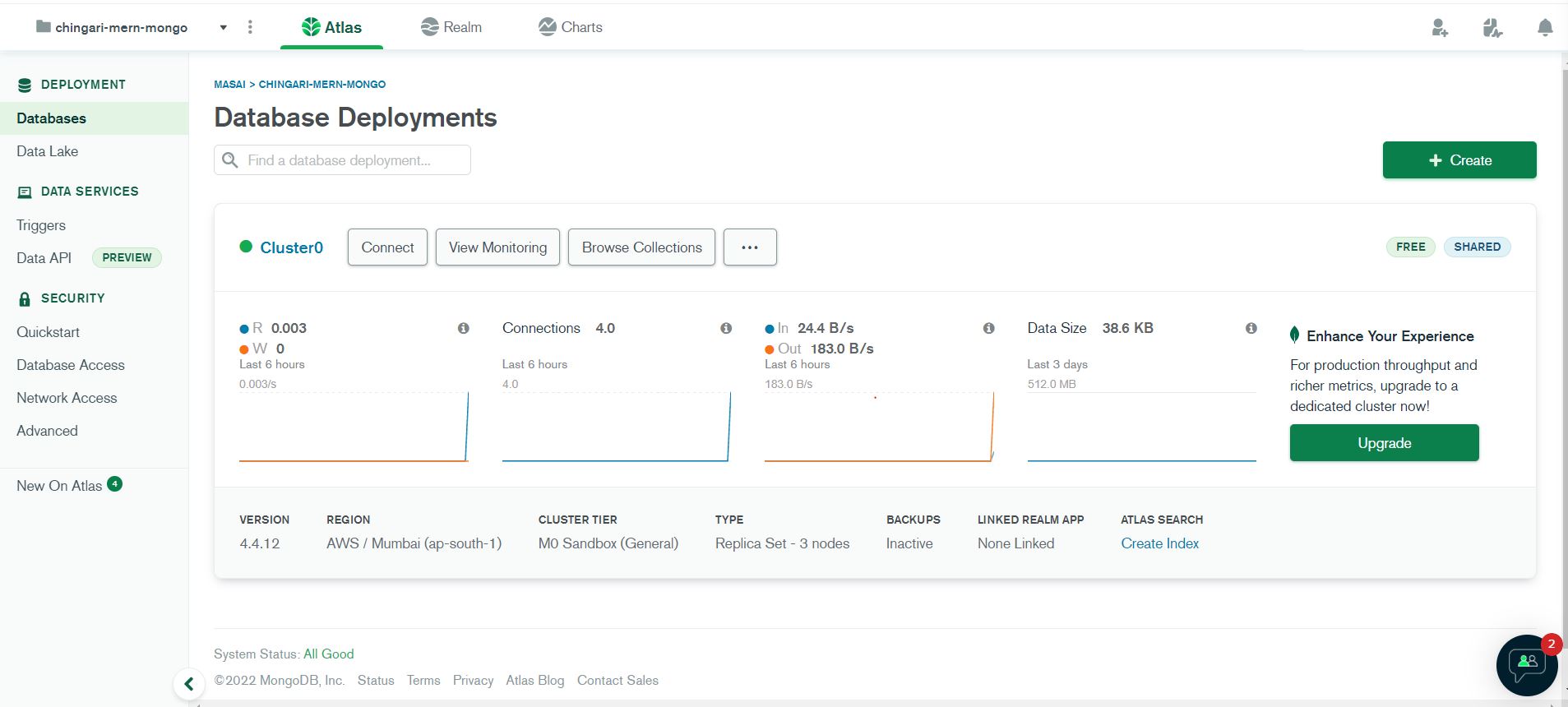Click the notifications bell icon
Image resolution: width=1568 pixels, height=707 pixels.
pos(1544,28)
